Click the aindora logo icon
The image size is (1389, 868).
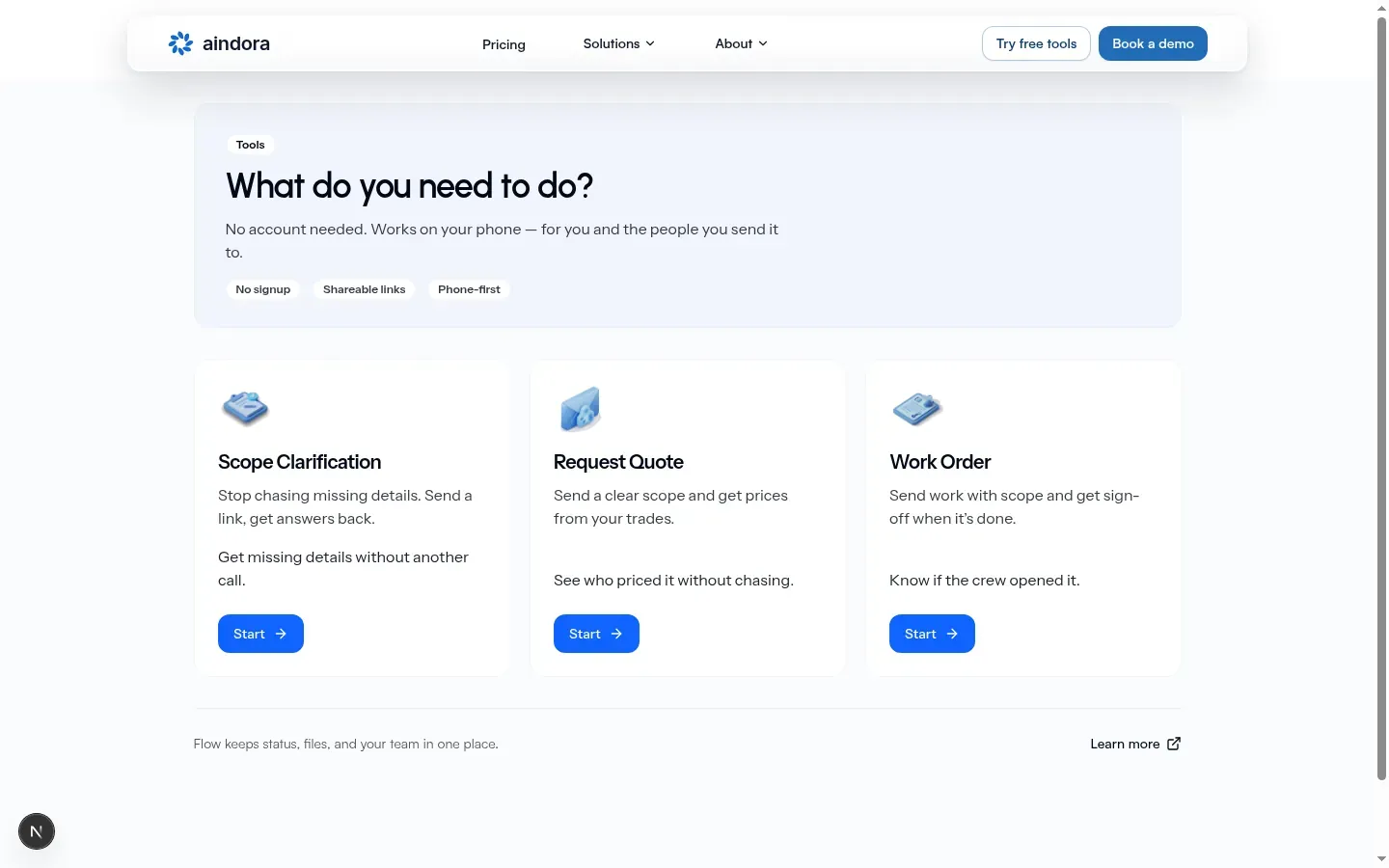tap(180, 43)
